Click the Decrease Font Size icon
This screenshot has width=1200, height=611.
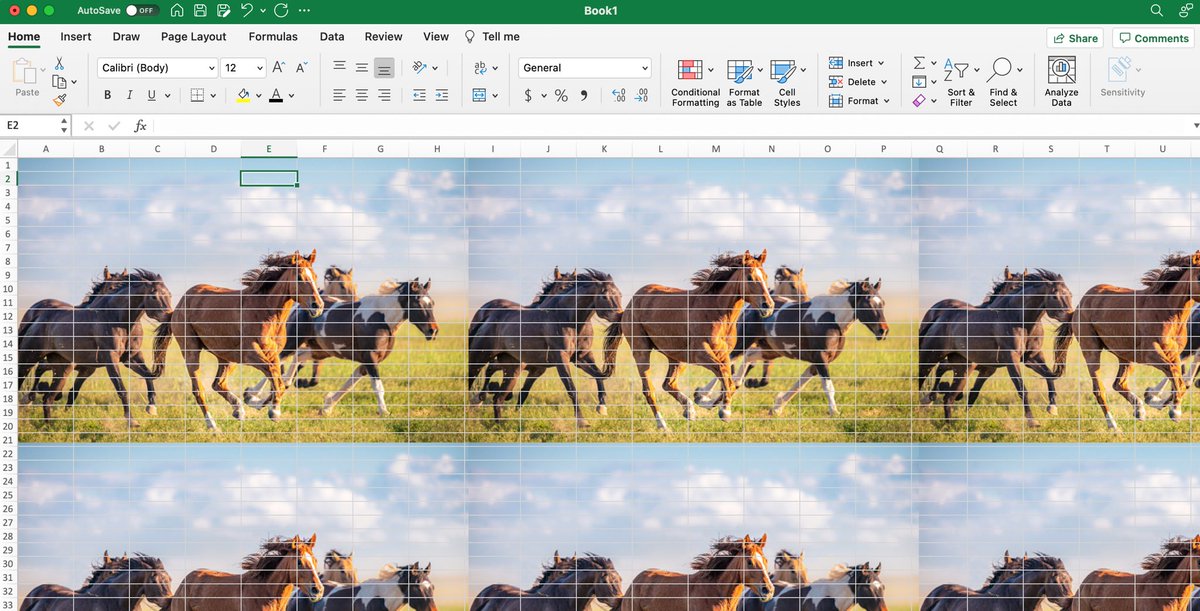300,67
